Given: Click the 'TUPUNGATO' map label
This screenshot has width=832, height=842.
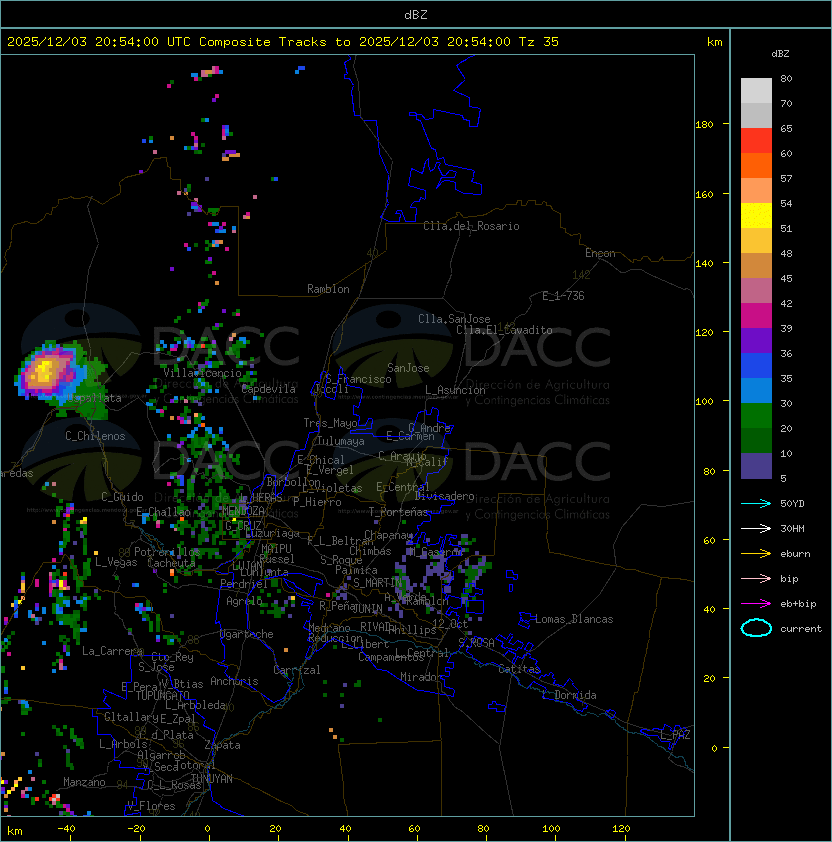Looking at the screenshot, I should click(x=163, y=695).
